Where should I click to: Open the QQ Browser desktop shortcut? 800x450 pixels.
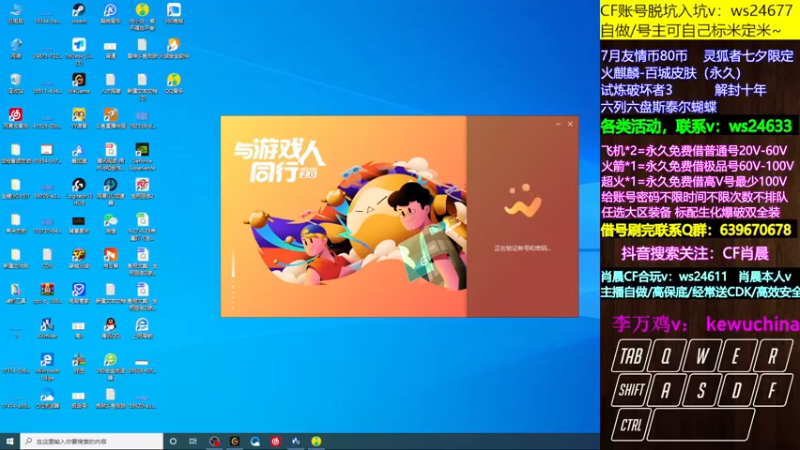pyautogui.click(x=47, y=398)
